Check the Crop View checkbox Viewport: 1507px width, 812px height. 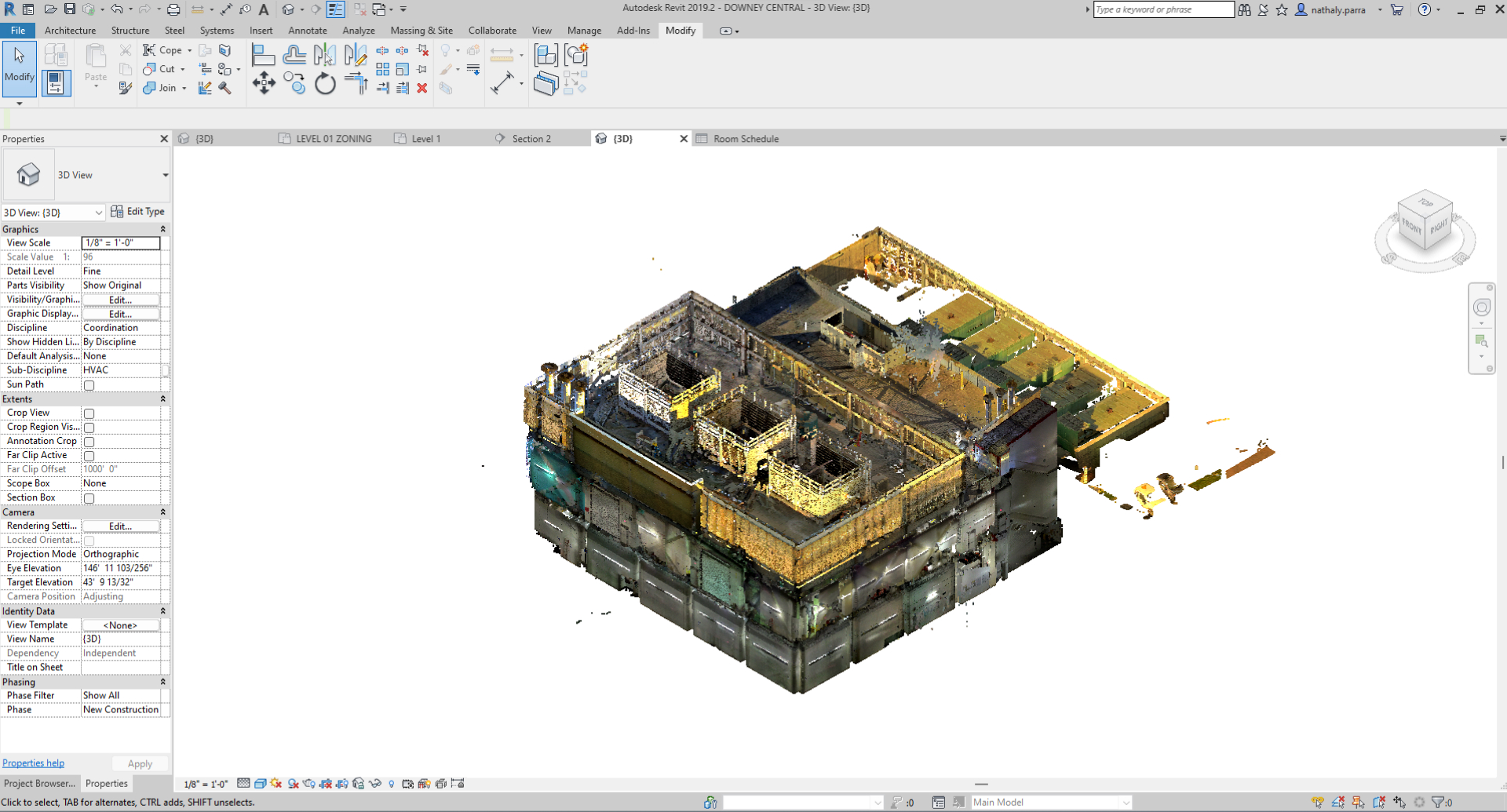(x=89, y=413)
